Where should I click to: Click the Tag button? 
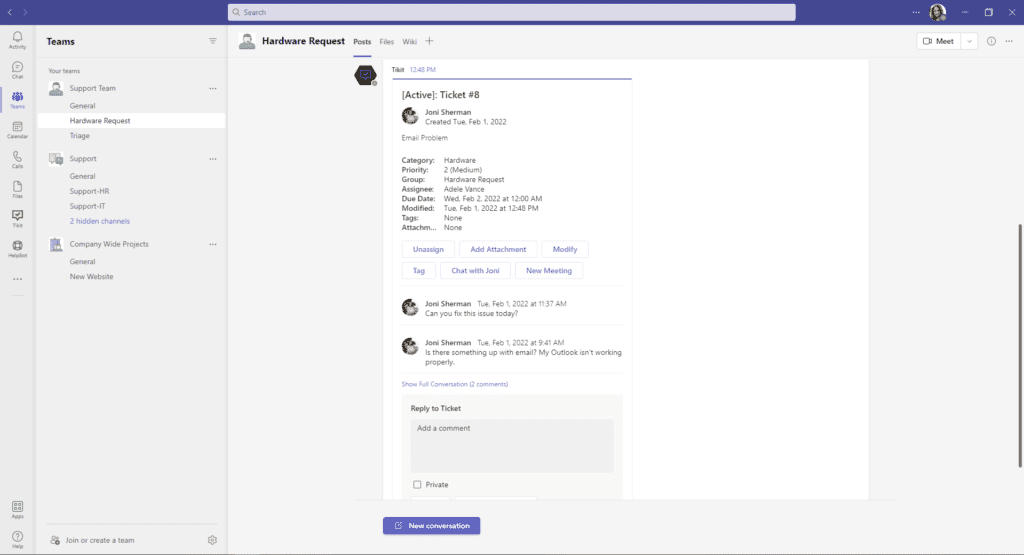[x=419, y=271]
